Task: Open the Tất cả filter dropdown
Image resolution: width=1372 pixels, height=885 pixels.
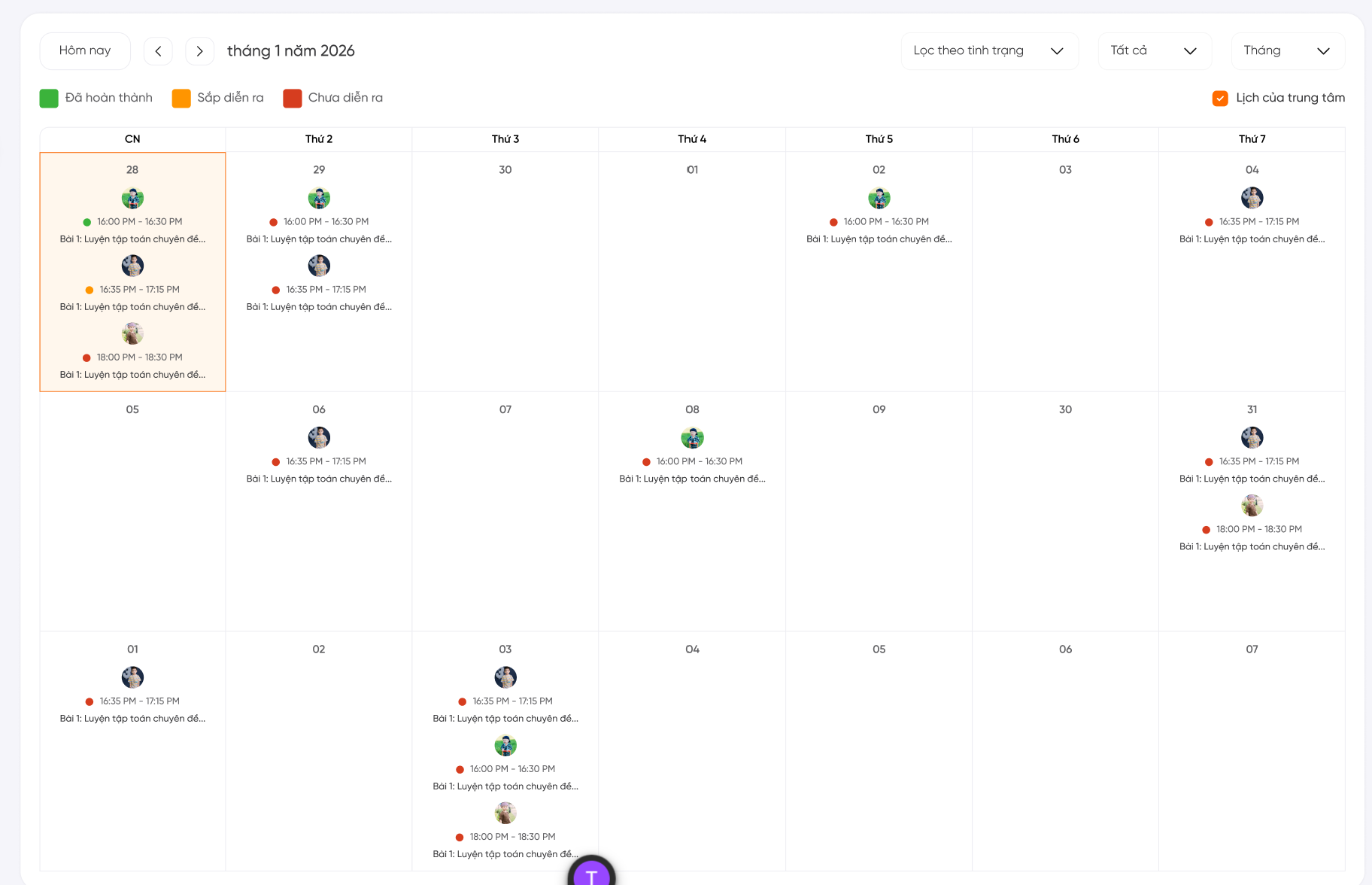Action: tap(1154, 51)
